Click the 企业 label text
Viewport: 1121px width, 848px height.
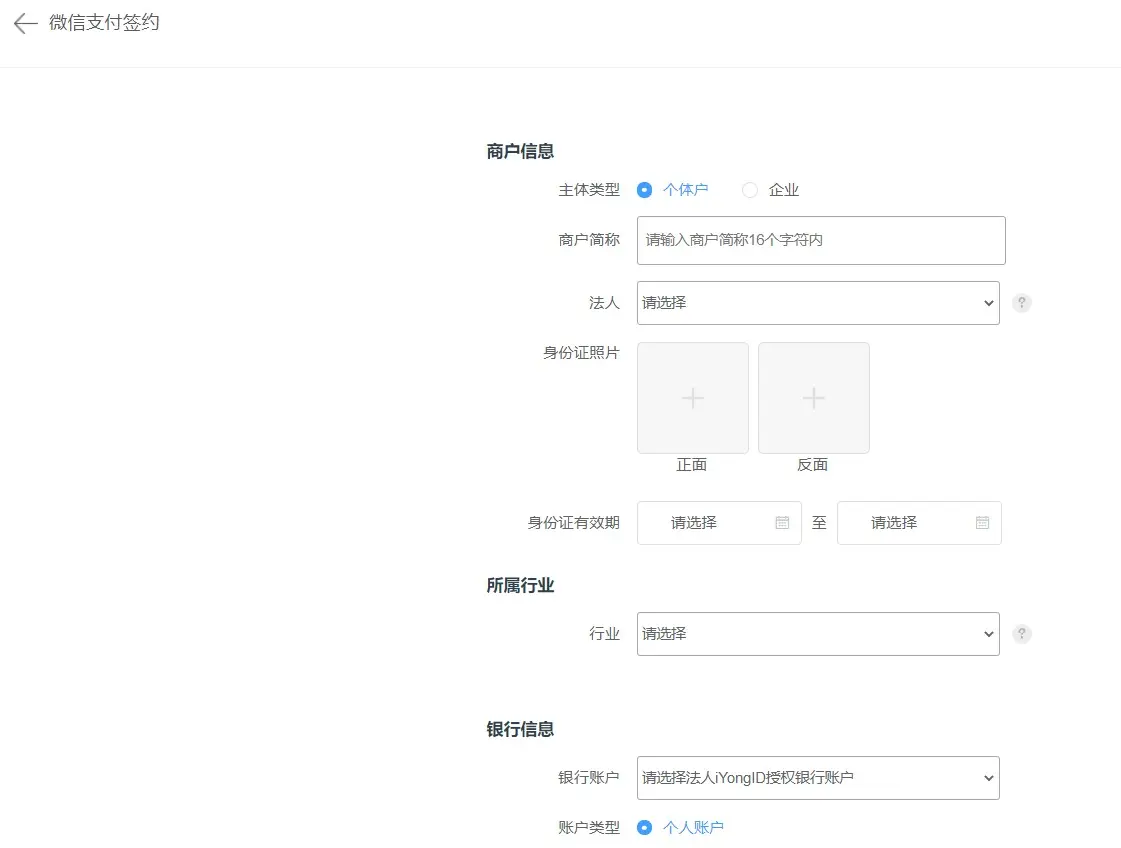click(784, 190)
